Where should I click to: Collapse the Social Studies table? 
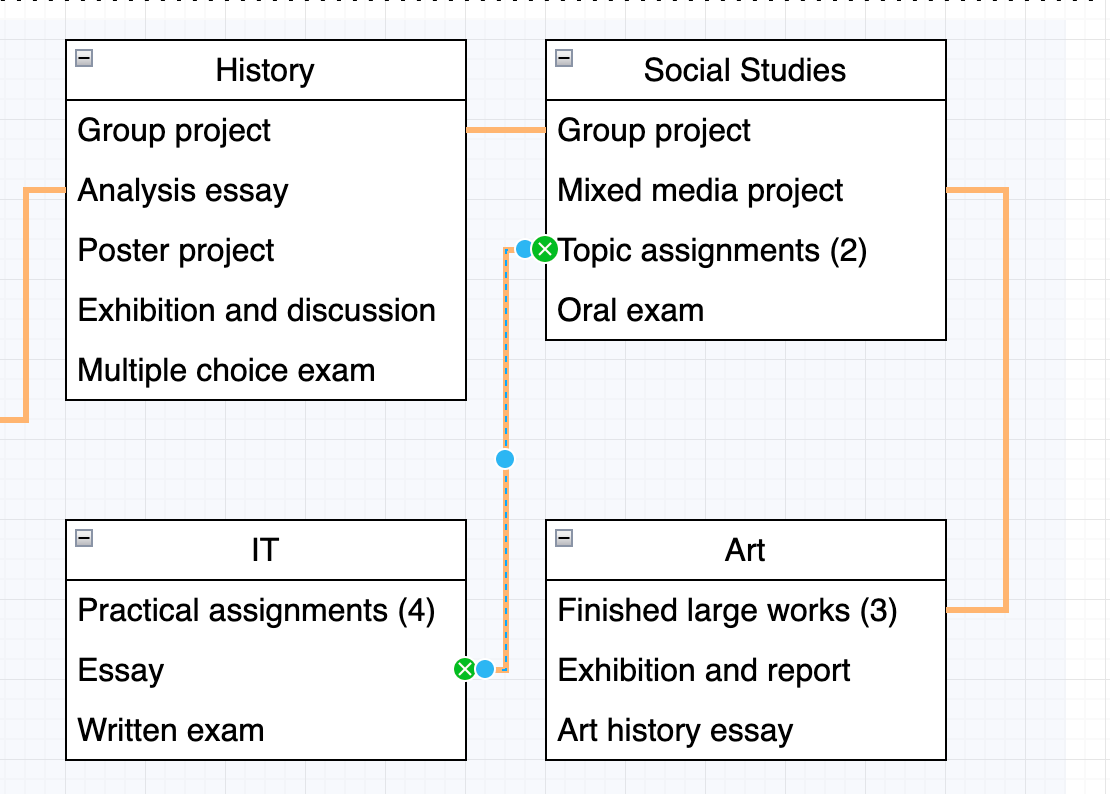click(x=564, y=57)
